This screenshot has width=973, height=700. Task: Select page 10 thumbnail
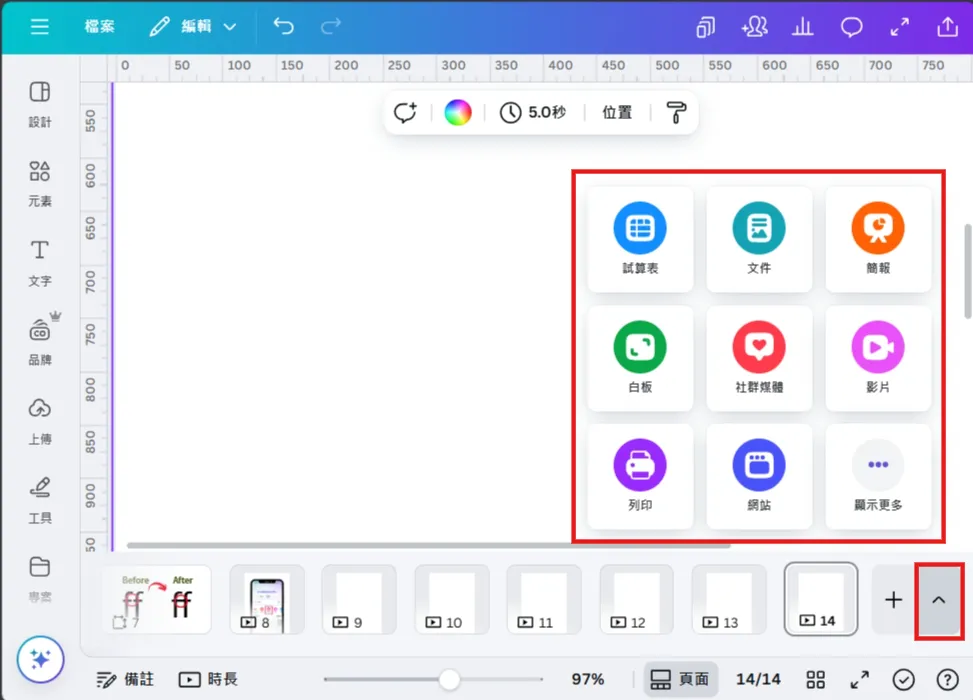[451, 599]
